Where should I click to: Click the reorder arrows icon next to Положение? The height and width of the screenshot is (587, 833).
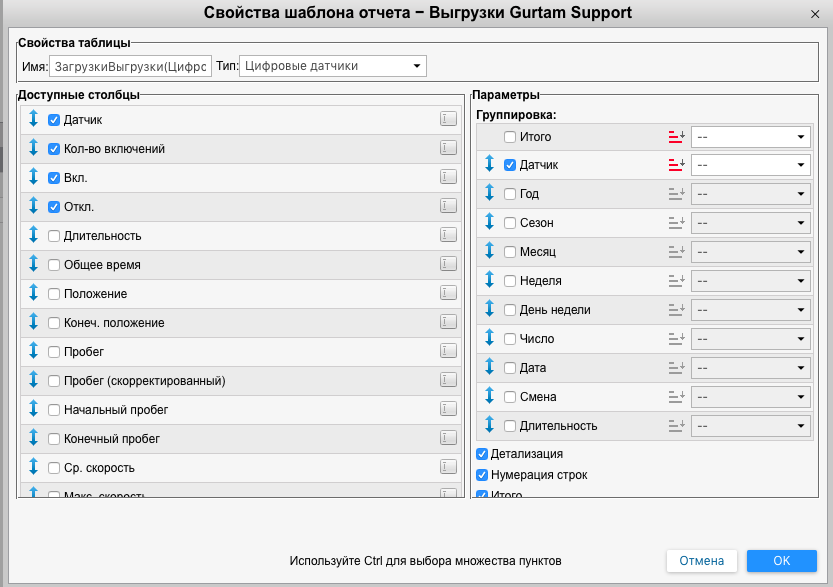tap(33, 294)
